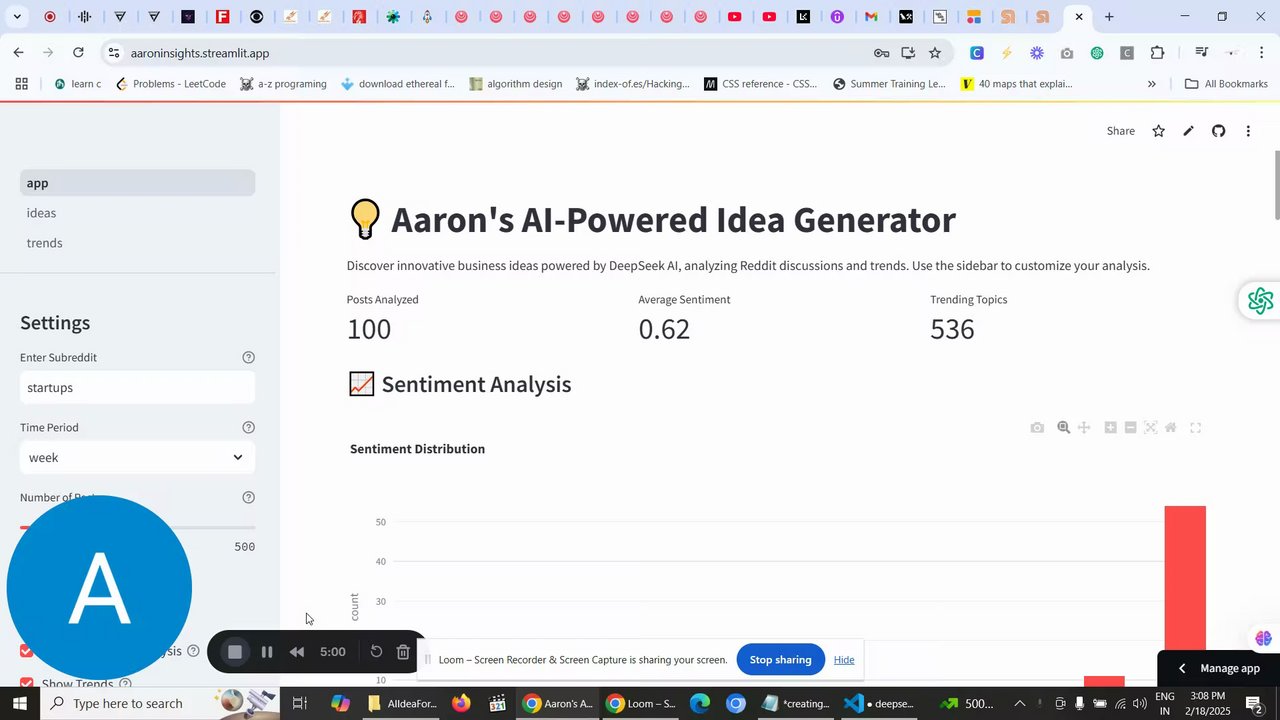Open the Chrome tab search dropdown
This screenshot has width=1280, height=720.
[16, 17]
